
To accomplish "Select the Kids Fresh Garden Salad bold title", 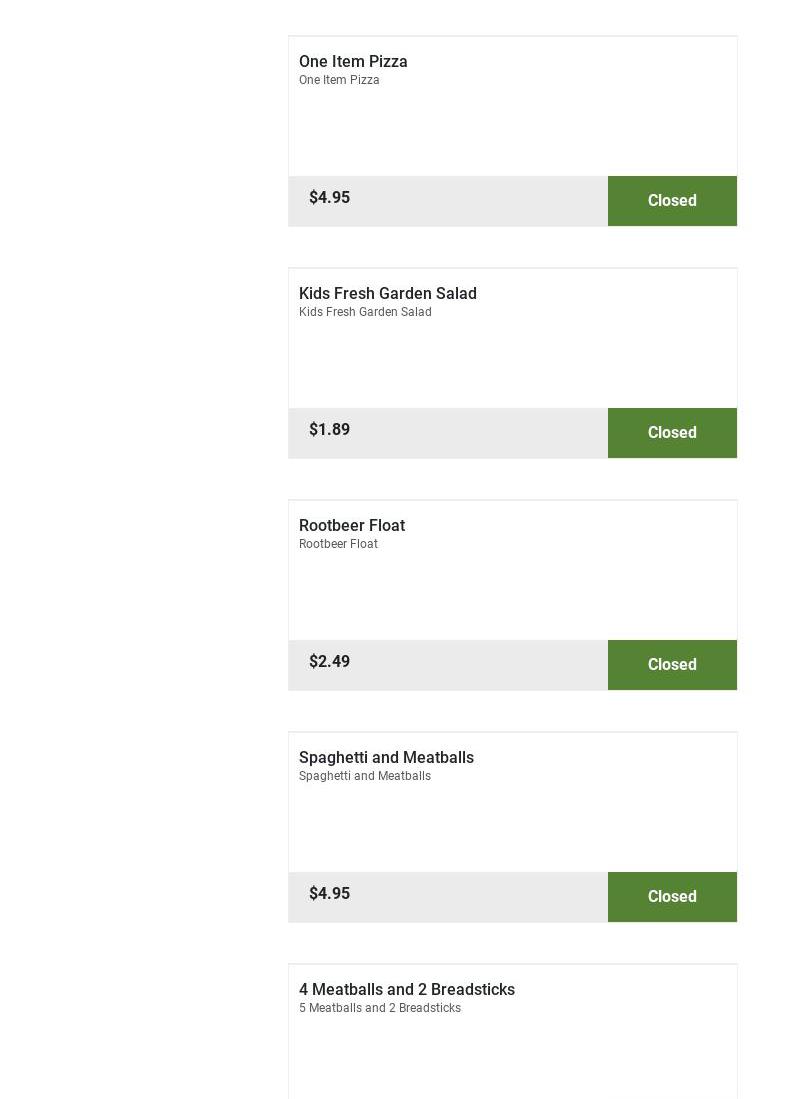I will [x=387, y=293].
